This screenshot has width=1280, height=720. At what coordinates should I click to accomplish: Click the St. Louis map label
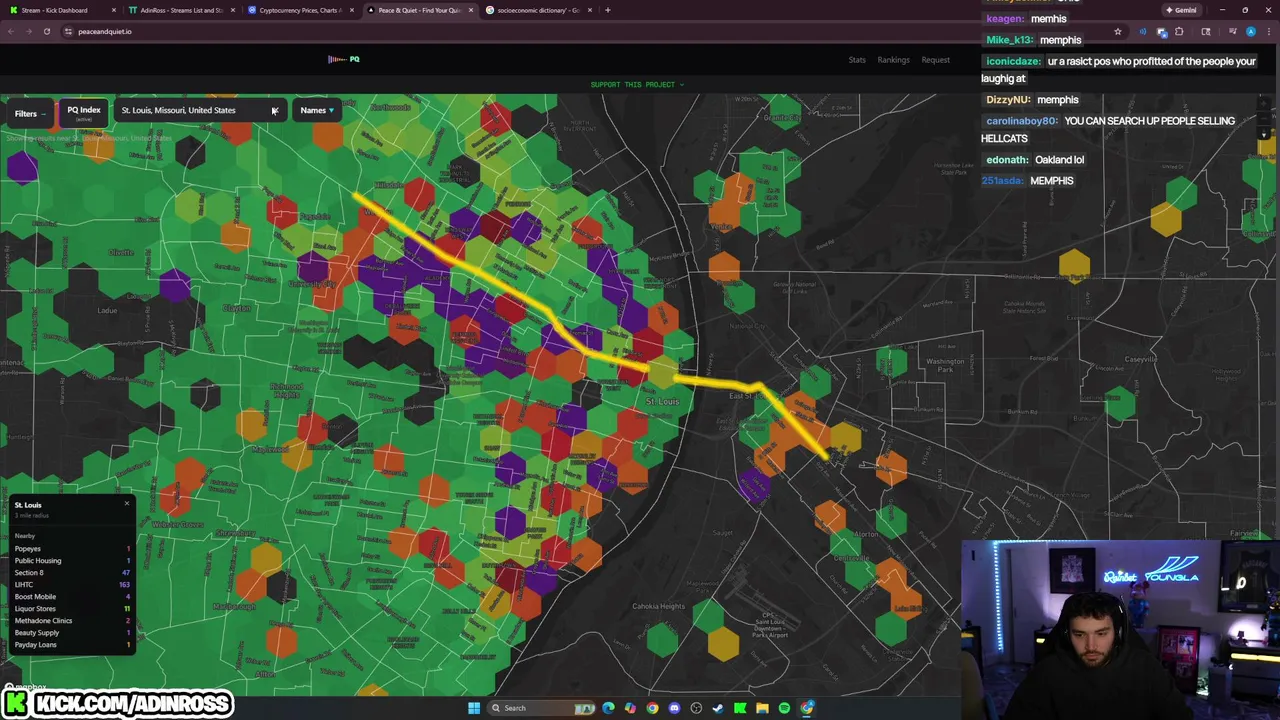(662, 401)
